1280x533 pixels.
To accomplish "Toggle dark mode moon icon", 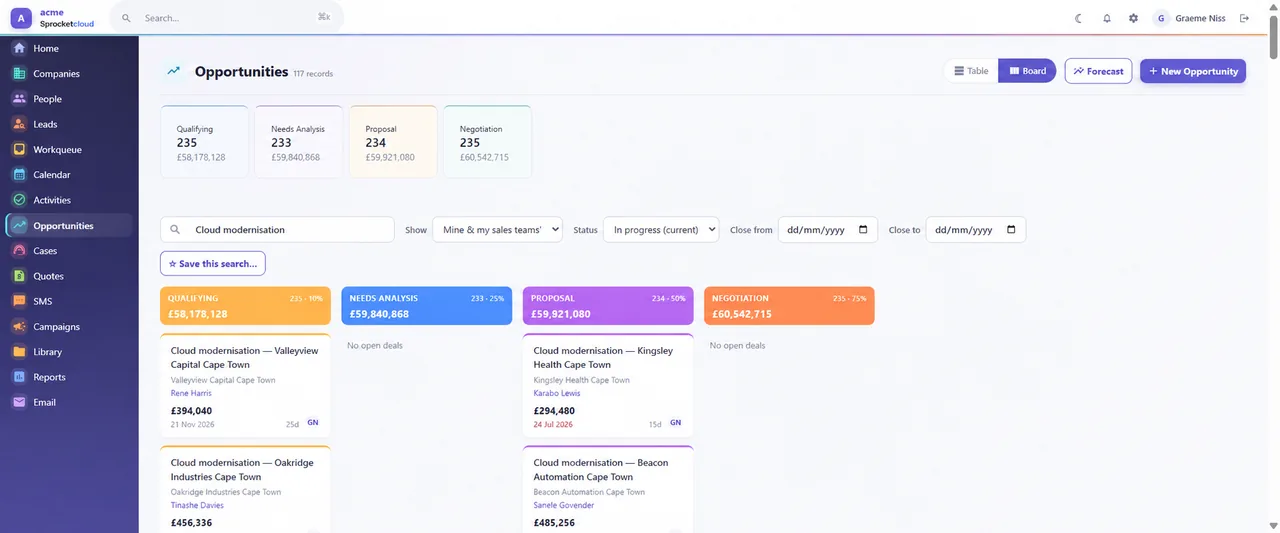I will (x=1079, y=18).
